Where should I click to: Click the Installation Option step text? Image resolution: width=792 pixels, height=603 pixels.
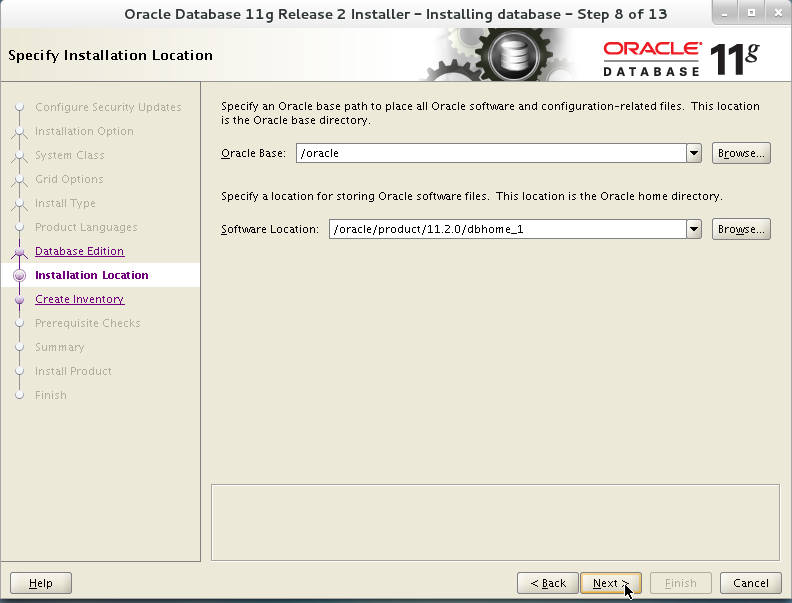[84, 131]
